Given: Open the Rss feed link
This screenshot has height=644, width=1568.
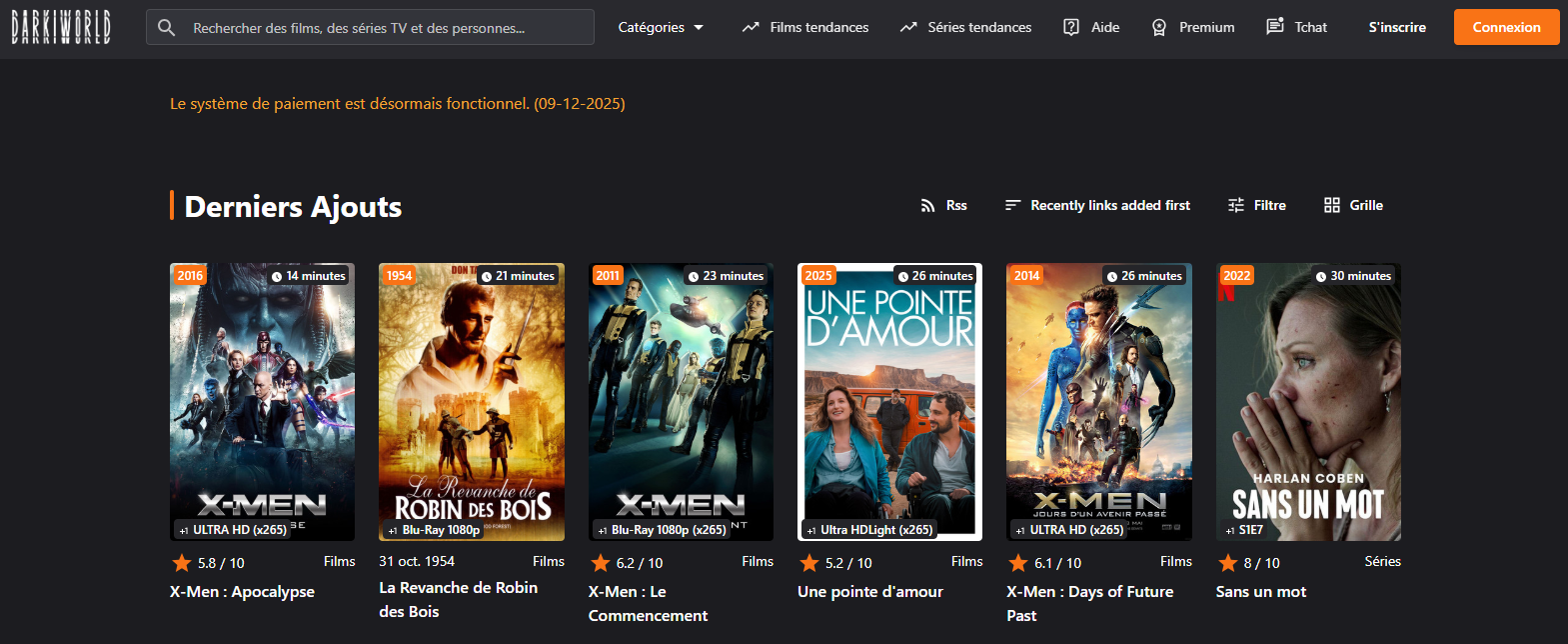Looking at the screenshot, I should point(943,205).
